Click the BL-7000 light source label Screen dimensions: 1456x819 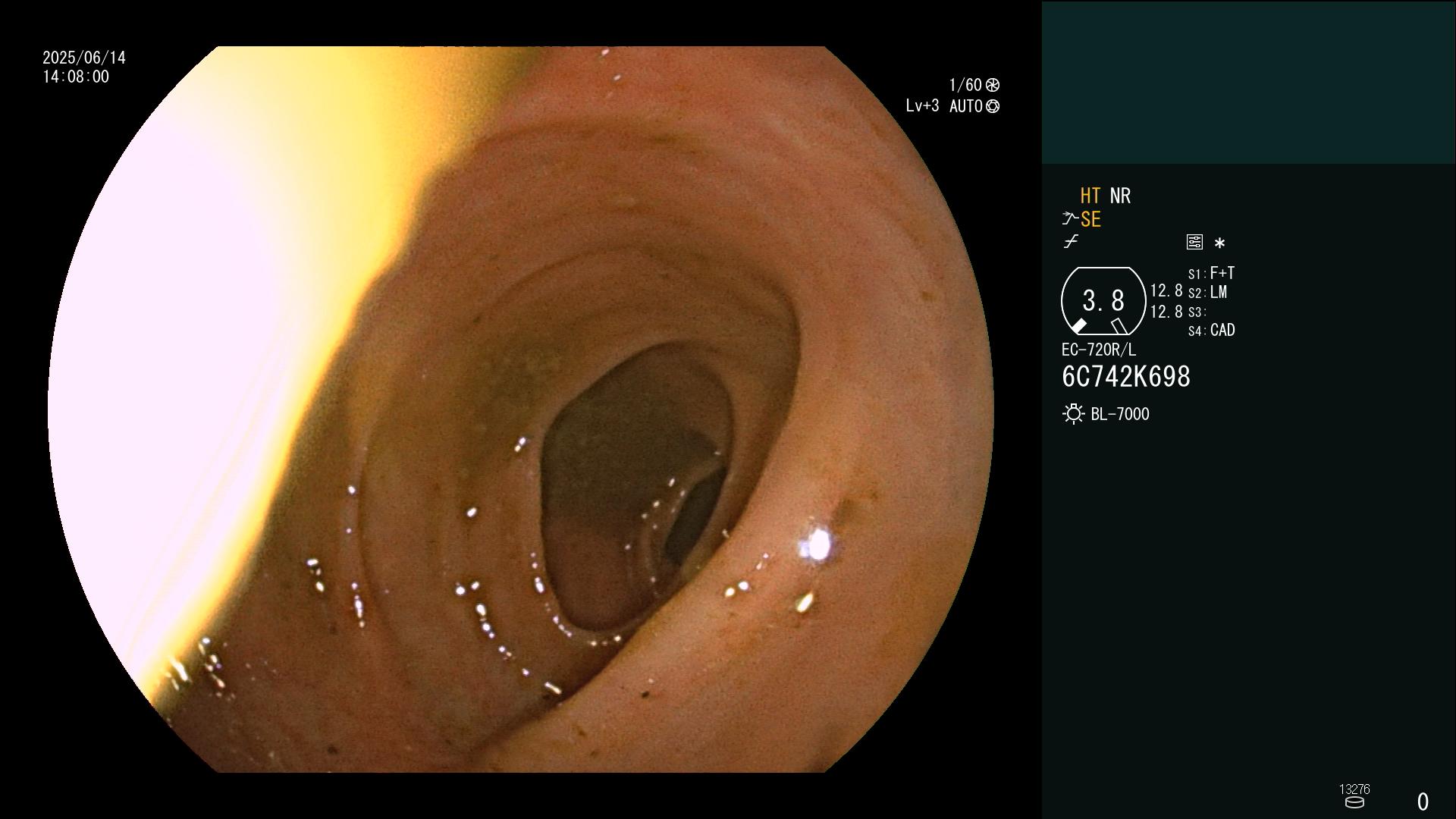[1120, 414]
